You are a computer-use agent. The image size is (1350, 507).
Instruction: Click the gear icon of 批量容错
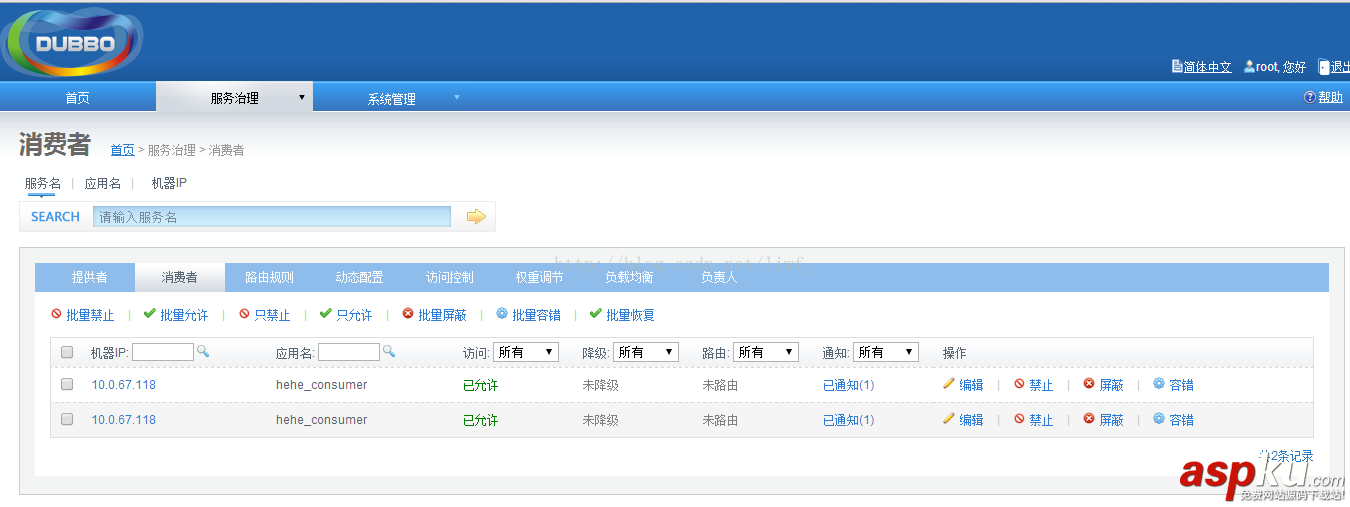click(502, 314)
